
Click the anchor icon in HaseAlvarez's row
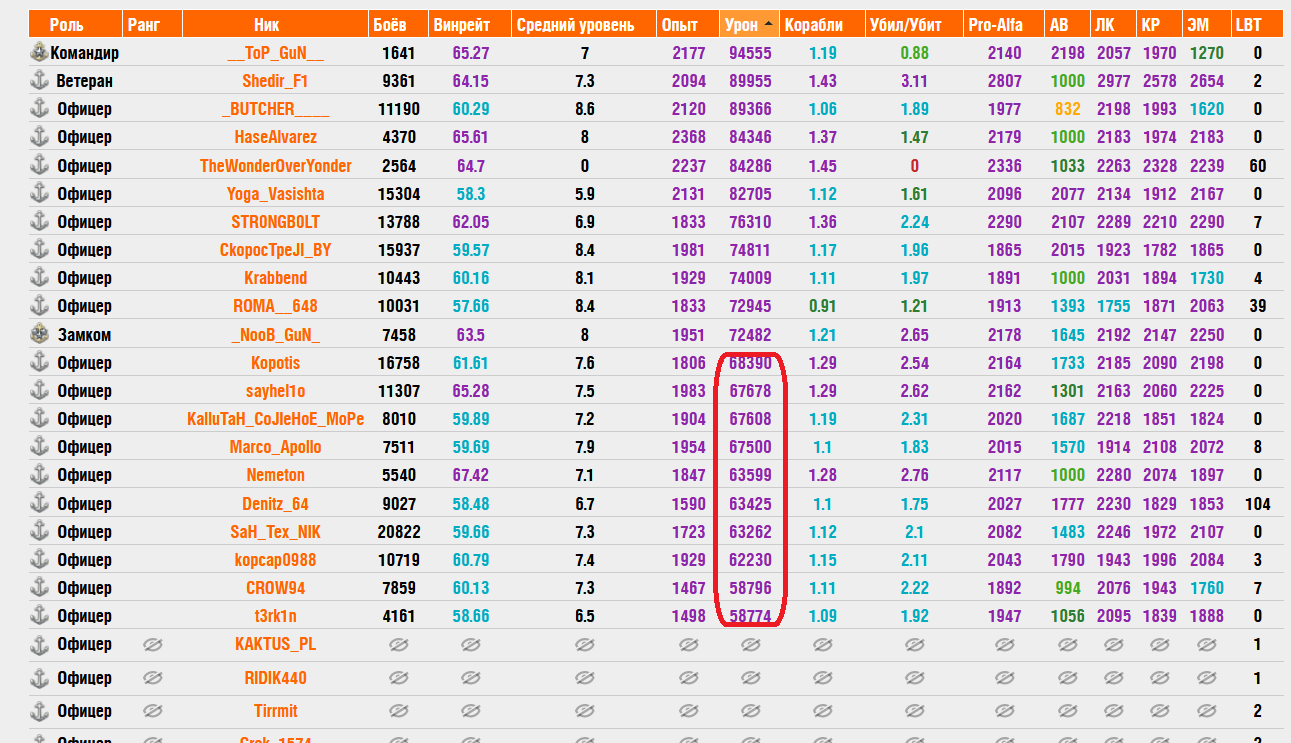pos(40,137)
